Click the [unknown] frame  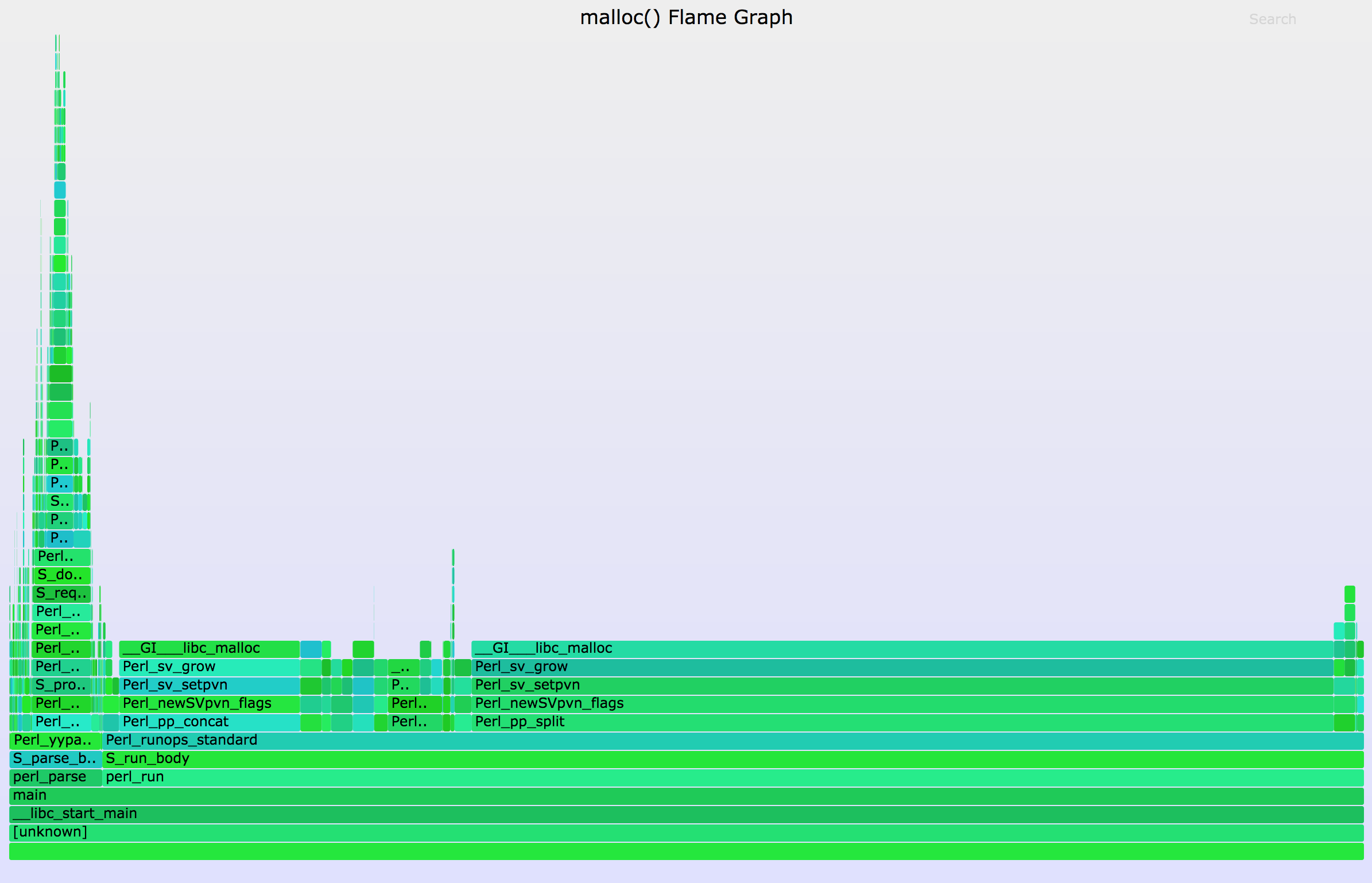tap(686, 832)
